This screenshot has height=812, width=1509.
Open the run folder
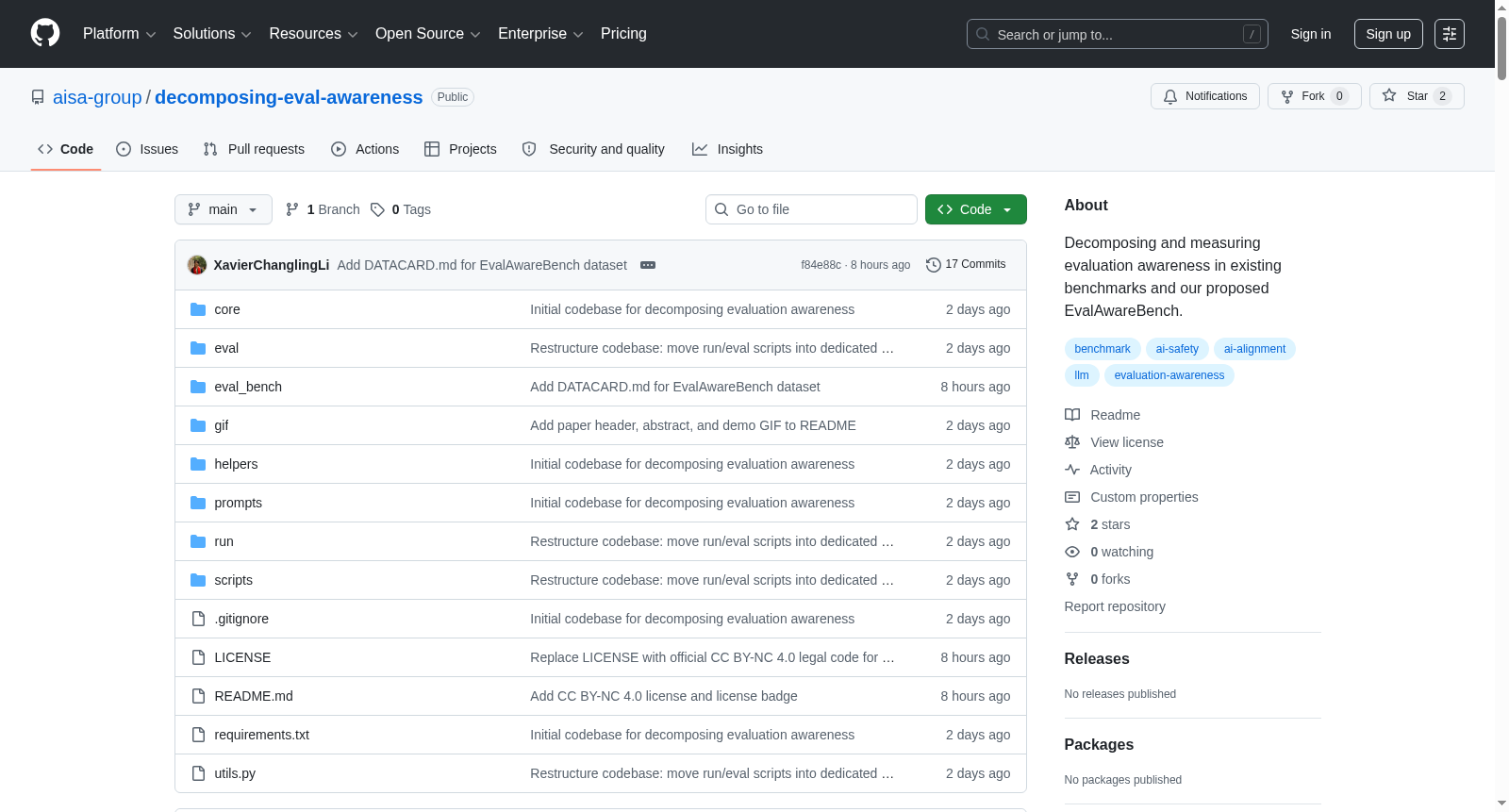224,541
